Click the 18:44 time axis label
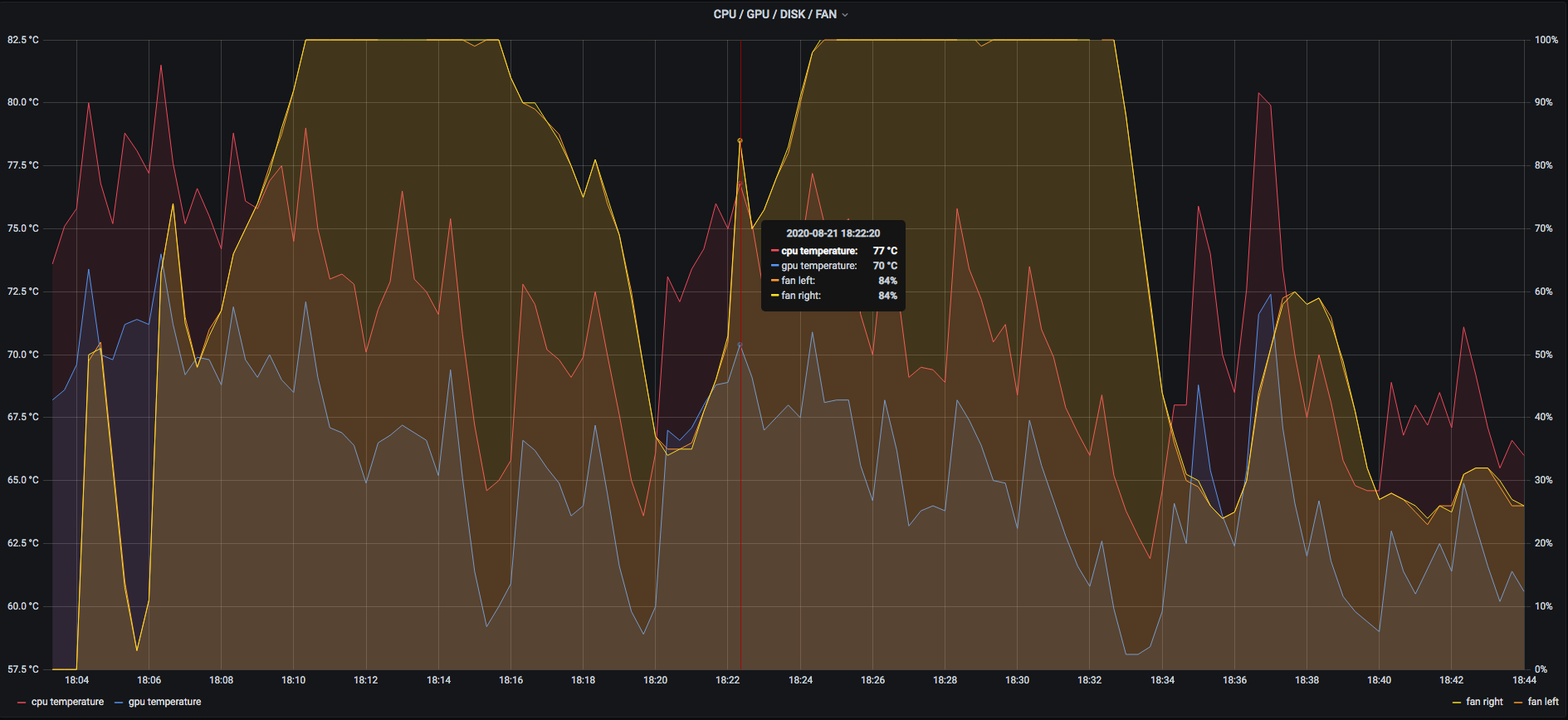 [1524, 680]
